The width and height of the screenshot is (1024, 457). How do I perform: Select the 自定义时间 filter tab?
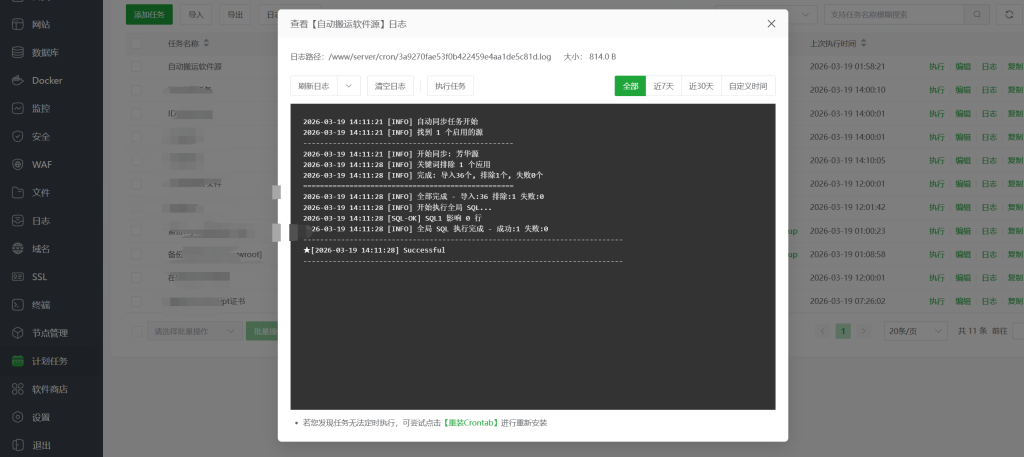748,86
